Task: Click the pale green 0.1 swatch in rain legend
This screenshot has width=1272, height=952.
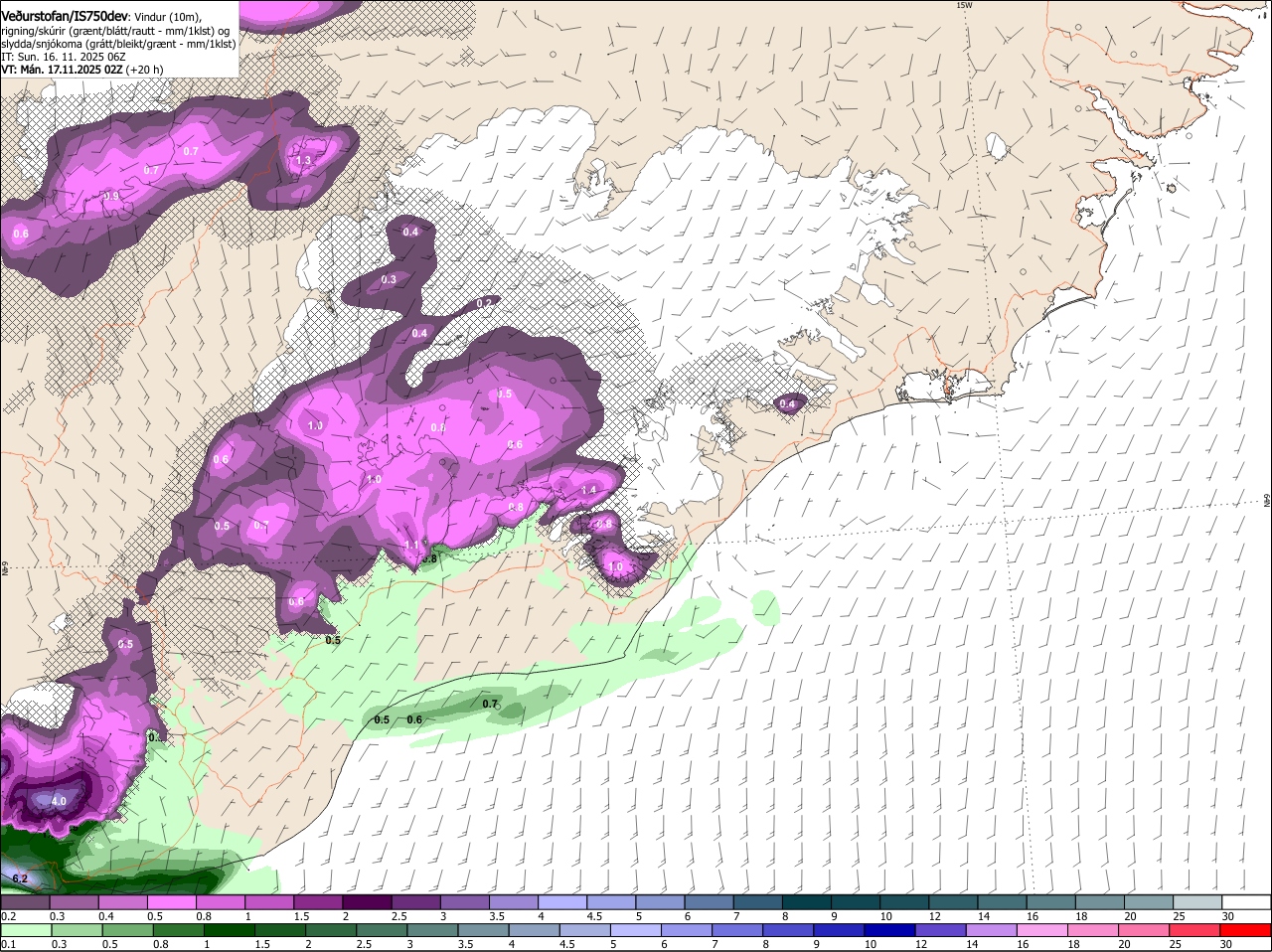Action: [x=25, y=930]
